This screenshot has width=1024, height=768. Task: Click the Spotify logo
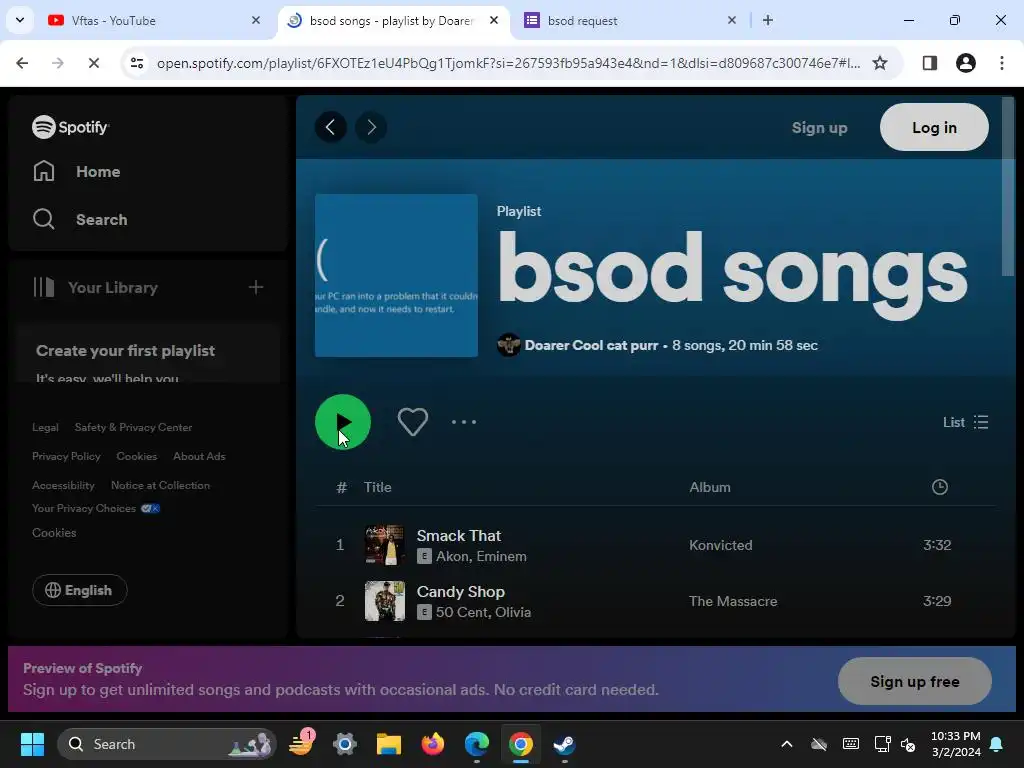point(71,127)
